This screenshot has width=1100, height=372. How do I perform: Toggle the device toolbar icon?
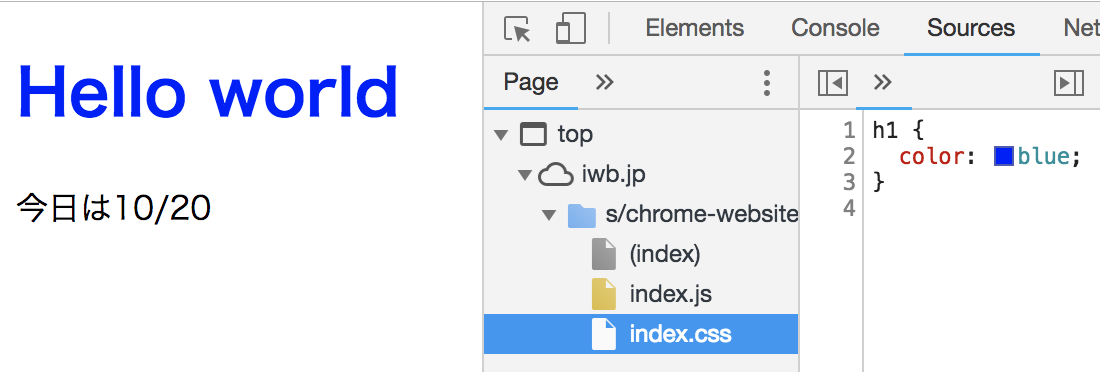point(570,29)
